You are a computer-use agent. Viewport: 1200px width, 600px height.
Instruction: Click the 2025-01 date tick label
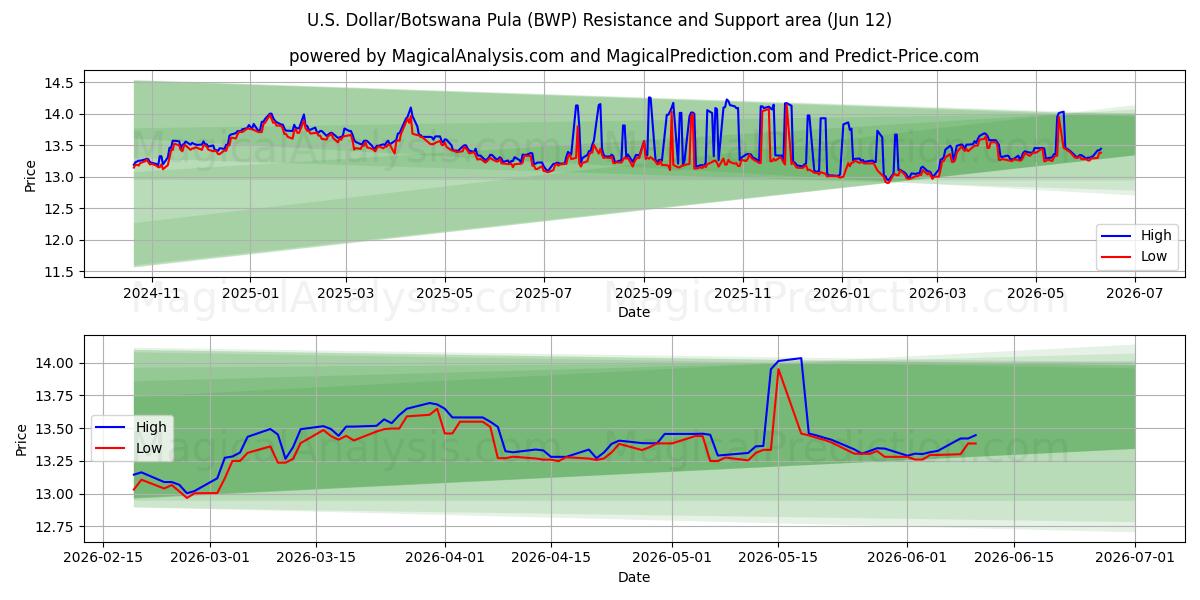(x=250, y=293)
